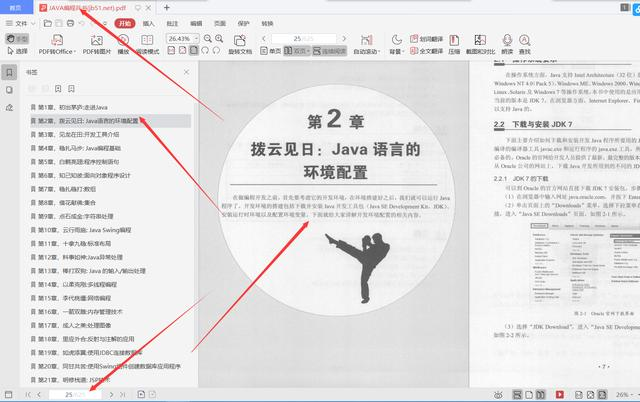This screenshot has height=402, width=640.
Task: Open the thumbnails sidebar panel icon
Action: click(x=9, y=90)
